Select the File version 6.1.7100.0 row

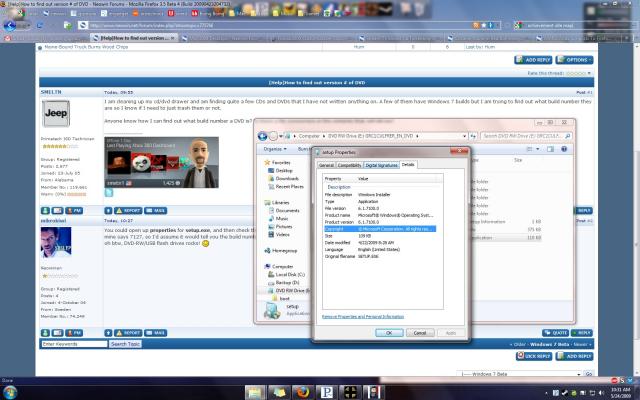click(x=380, y=209)
